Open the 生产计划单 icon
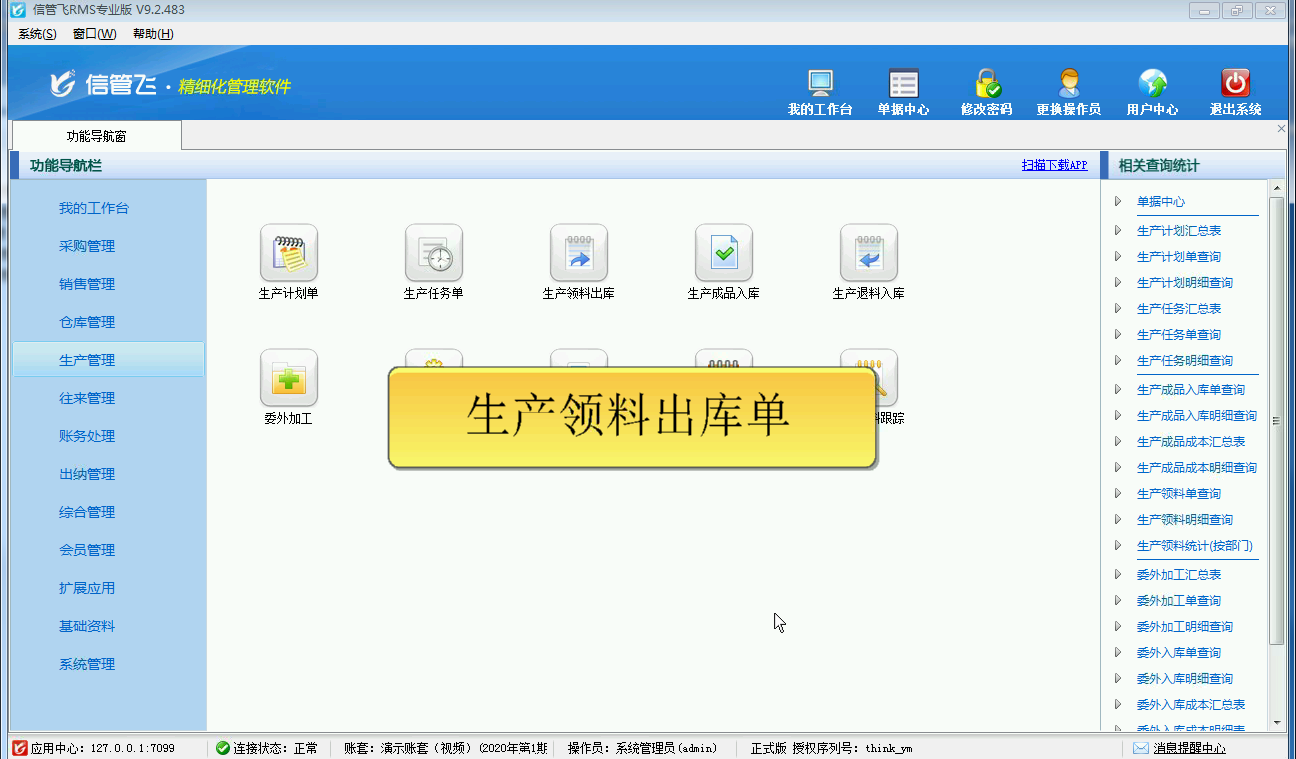 point(288,253)
